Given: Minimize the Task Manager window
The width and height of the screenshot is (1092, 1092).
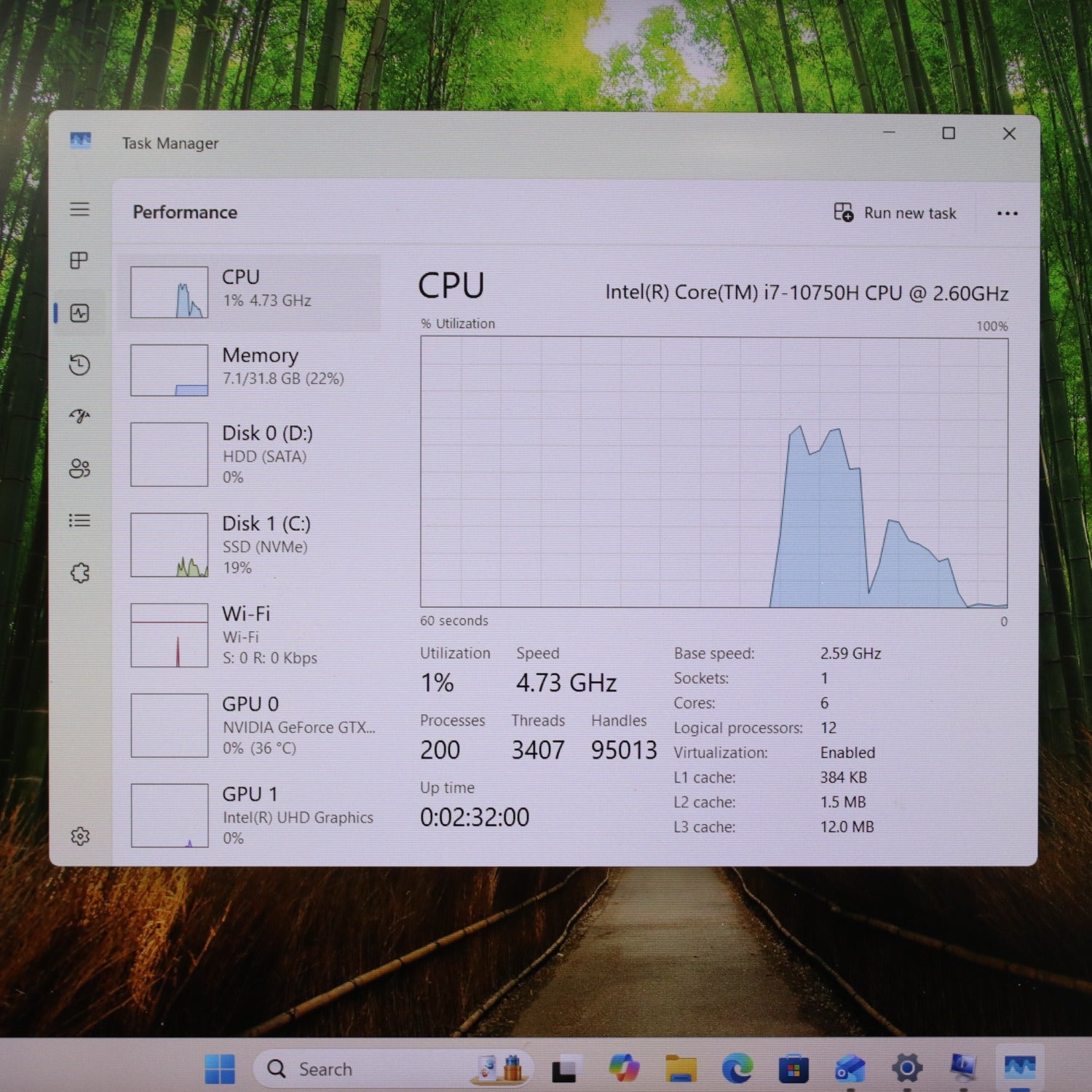Looking at the screenshot, I should tap(889, 133).
